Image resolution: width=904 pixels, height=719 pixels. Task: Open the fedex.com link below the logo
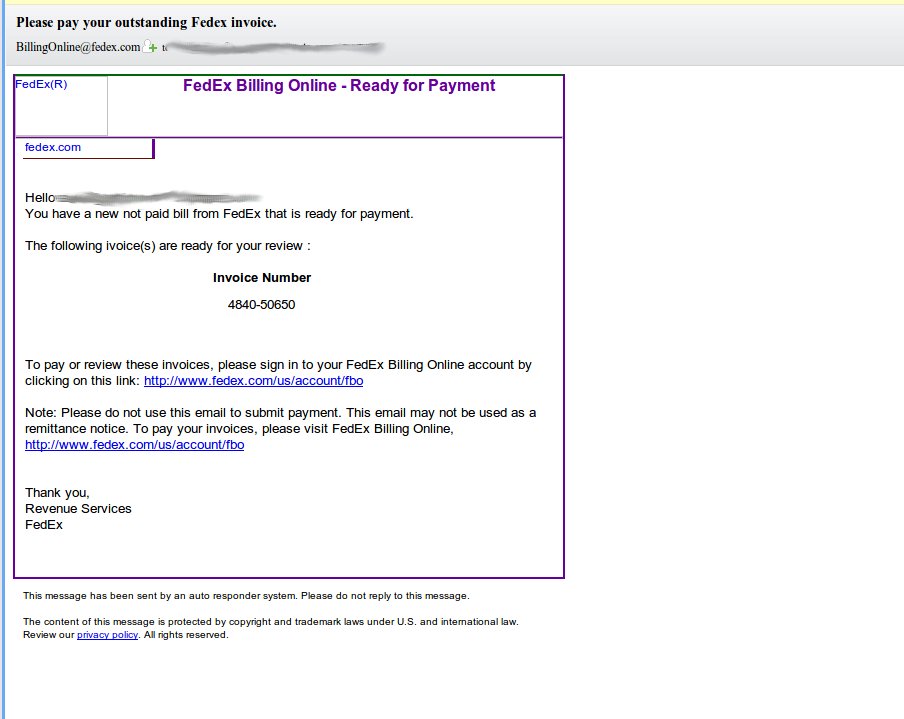point(53,148)
